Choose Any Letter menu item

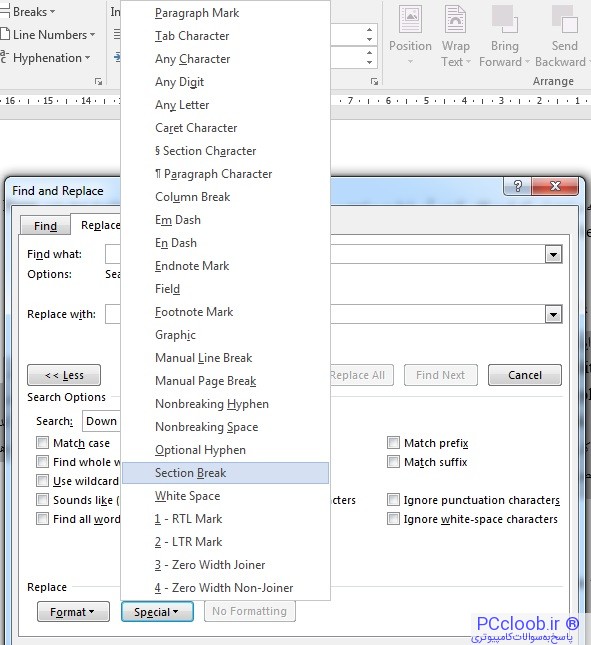coord(225,105)
